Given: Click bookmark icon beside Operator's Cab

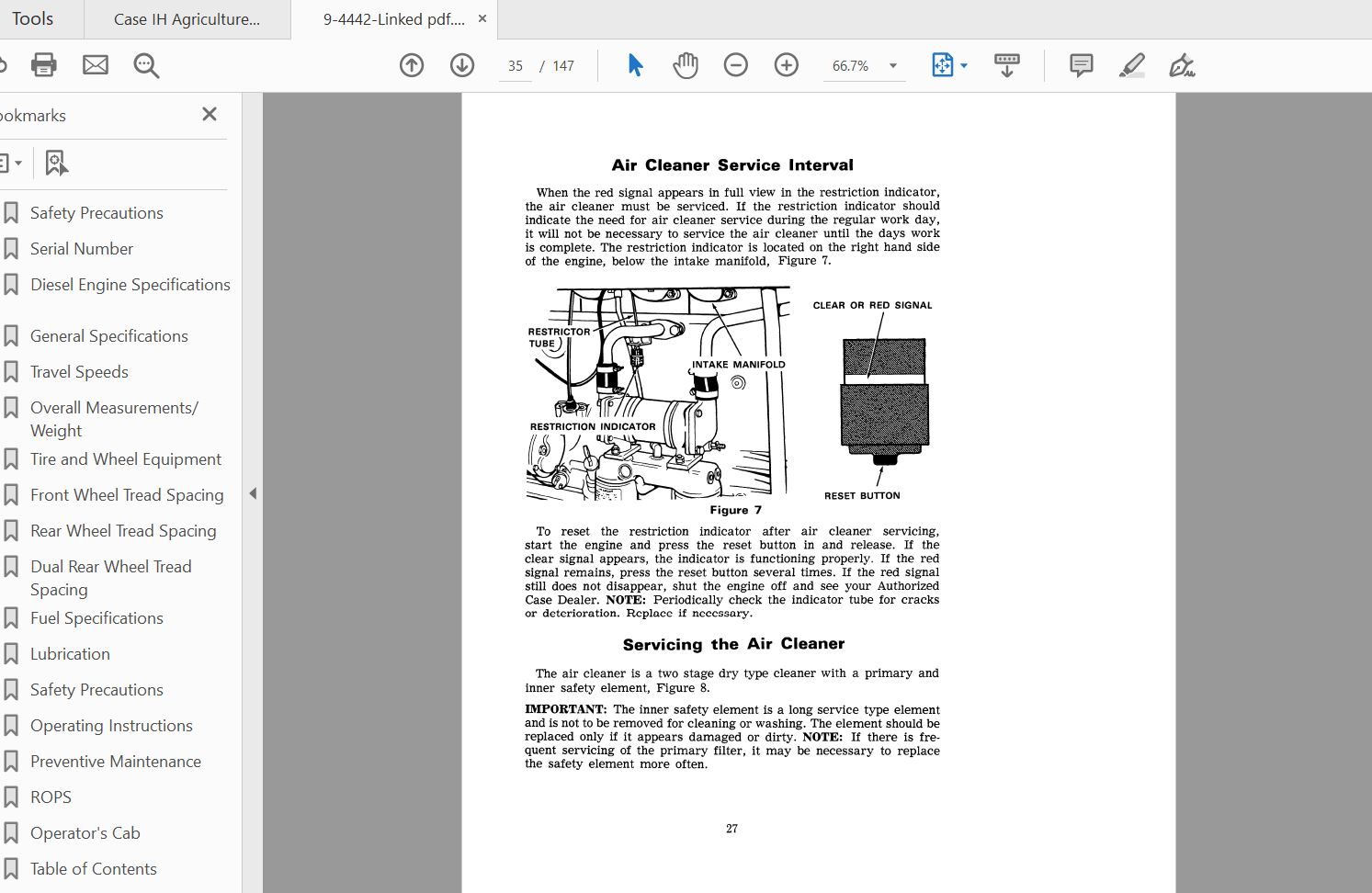Looking at the screenshot, I should tap(11, 833).
